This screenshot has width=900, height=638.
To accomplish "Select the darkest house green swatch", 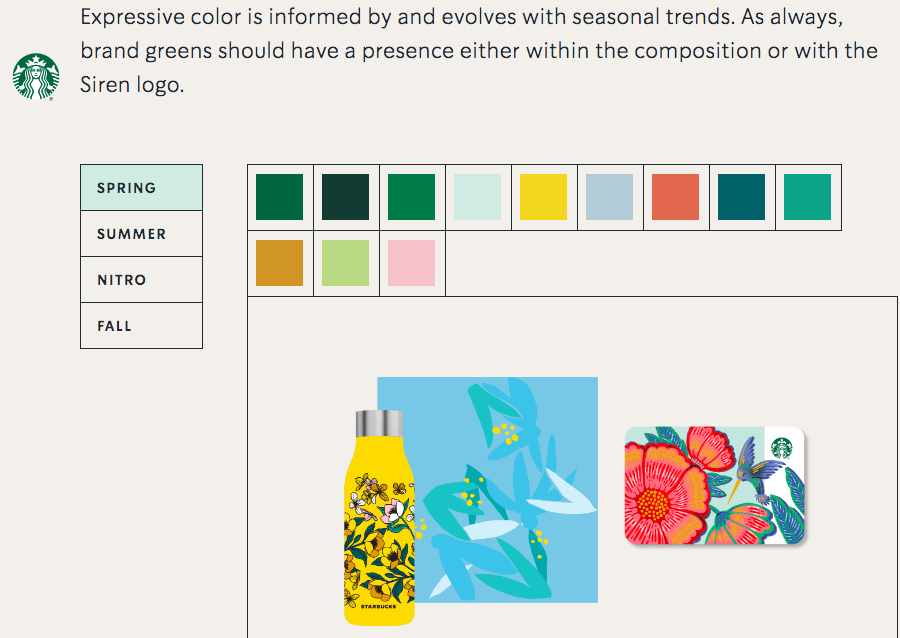I will [345, 197].
